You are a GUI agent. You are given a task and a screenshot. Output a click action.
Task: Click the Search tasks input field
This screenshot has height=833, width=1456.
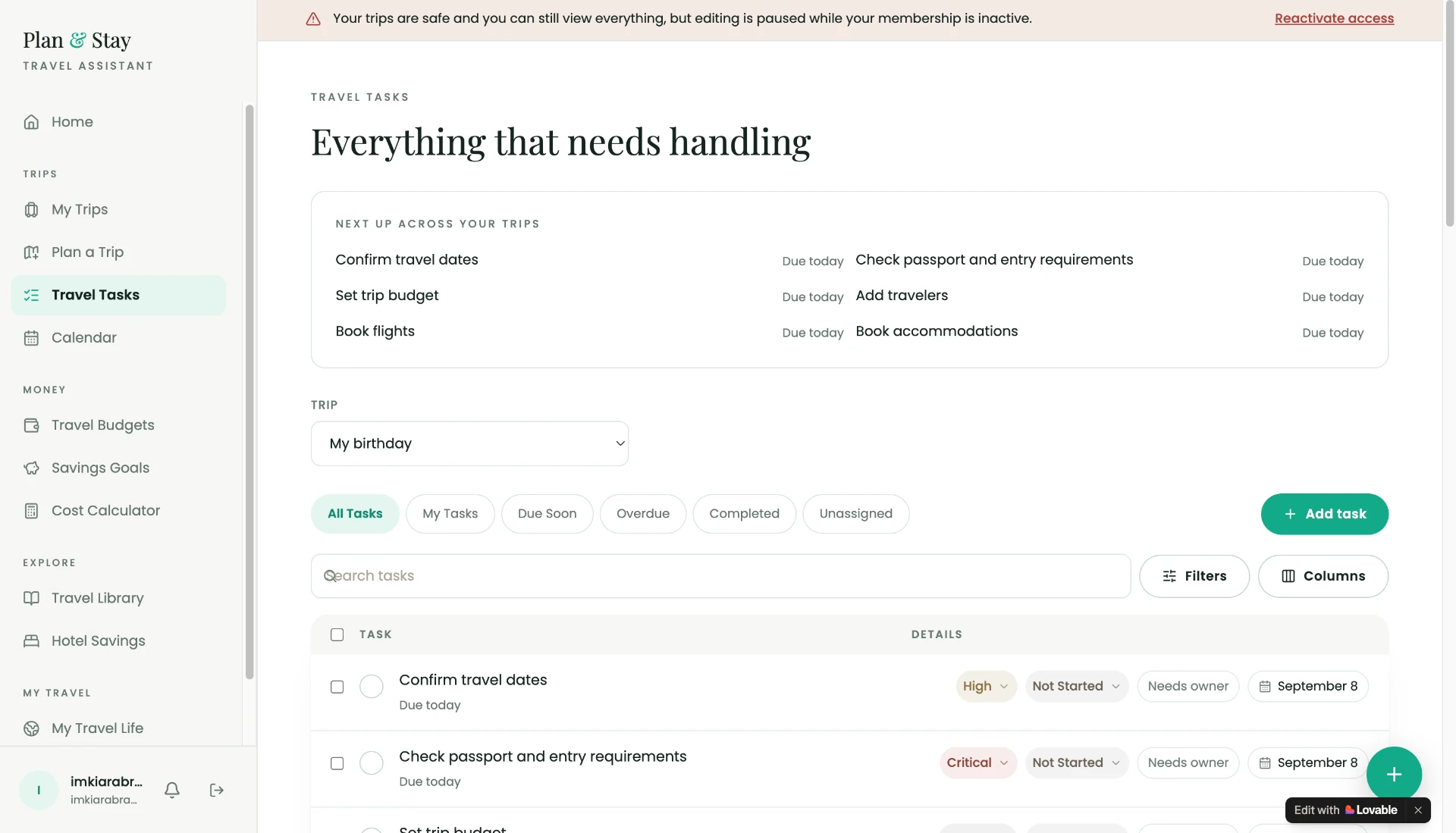720,576
